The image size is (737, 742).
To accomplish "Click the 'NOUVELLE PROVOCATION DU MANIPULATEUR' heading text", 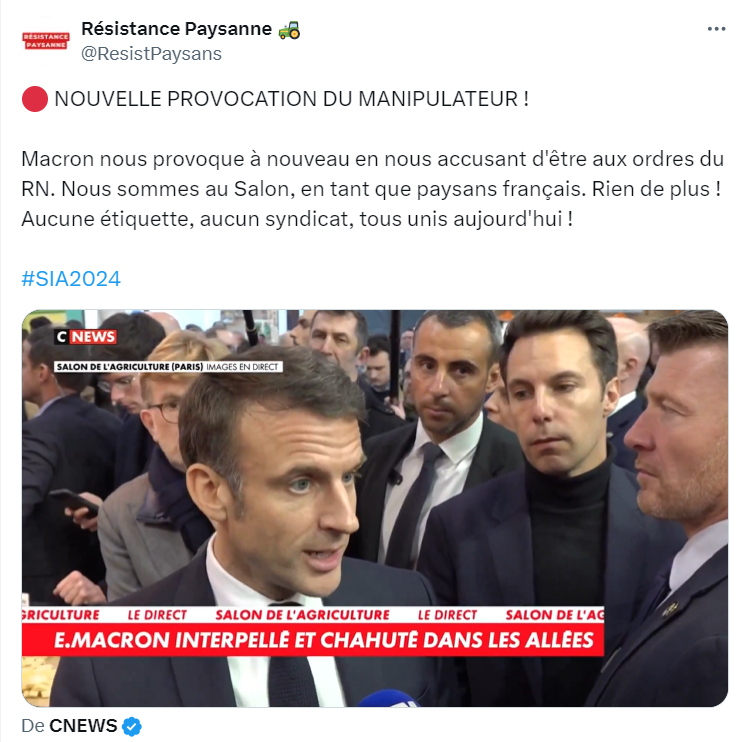I will click(292, 99).
